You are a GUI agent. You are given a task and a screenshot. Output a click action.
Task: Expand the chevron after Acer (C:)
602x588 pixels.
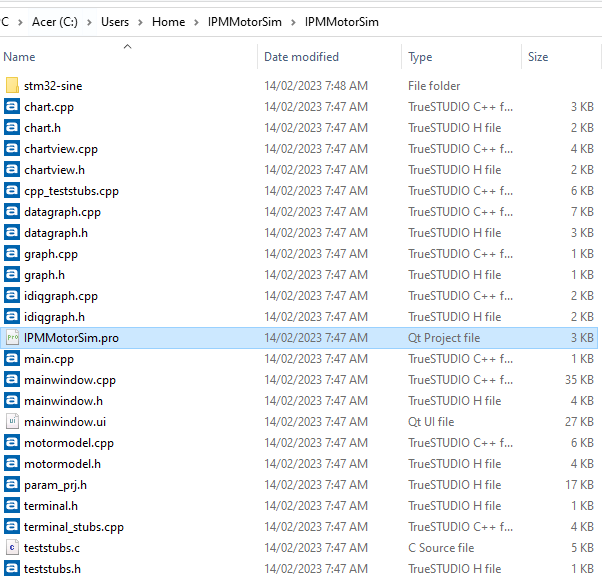(x=89, y=22)
